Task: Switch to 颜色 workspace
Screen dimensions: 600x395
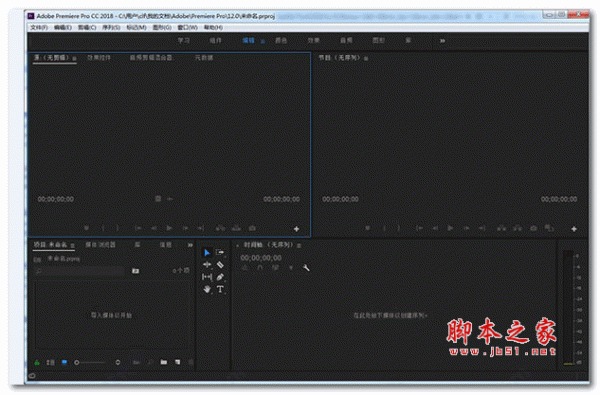Action: [x=281, y=41]
